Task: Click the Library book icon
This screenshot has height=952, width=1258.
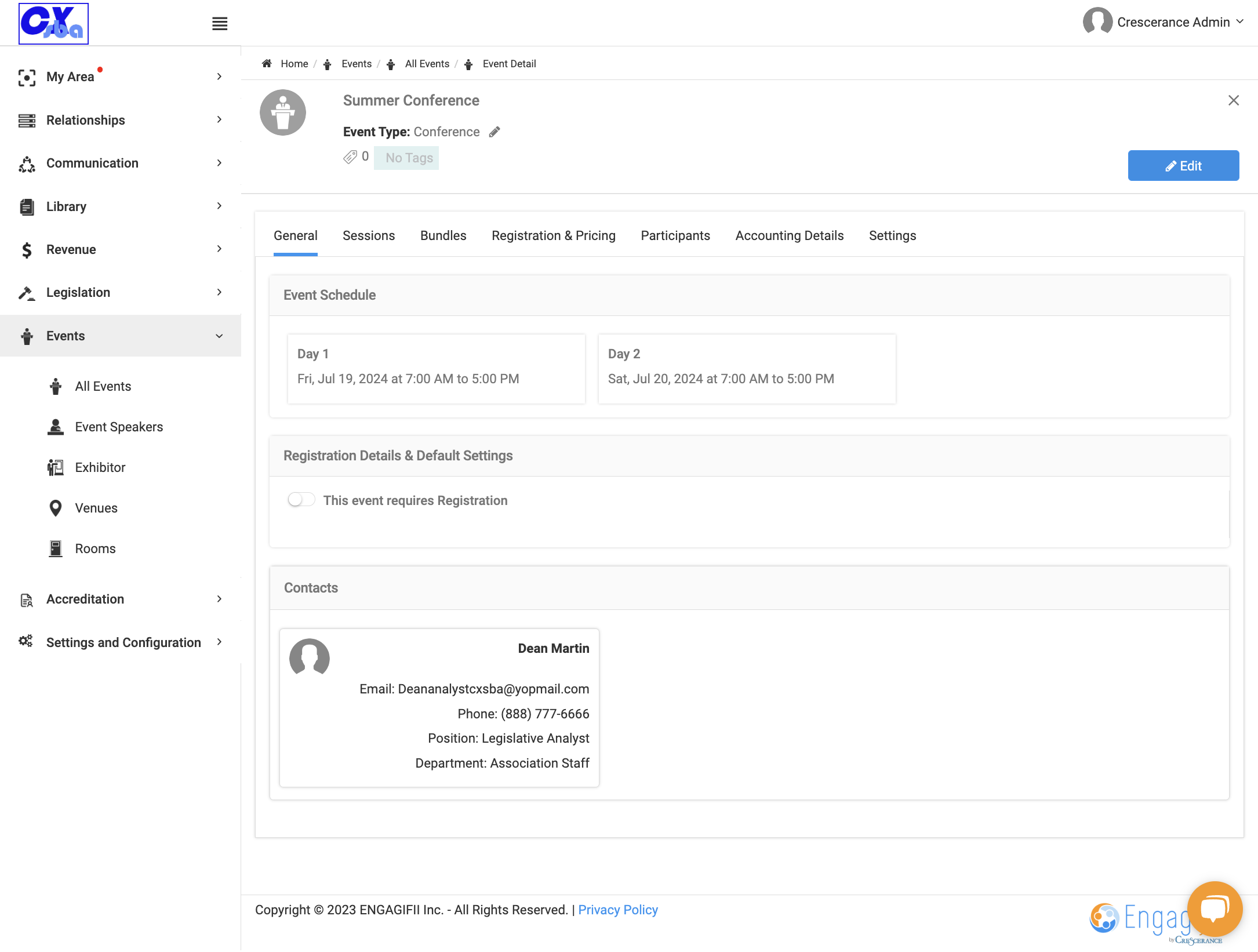Action: (27, 206)
